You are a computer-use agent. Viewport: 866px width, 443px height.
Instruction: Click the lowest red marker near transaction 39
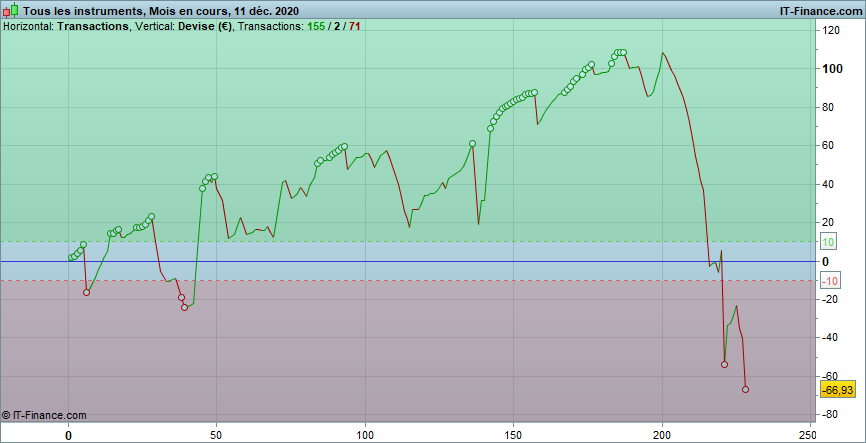[x=184, y=308]
